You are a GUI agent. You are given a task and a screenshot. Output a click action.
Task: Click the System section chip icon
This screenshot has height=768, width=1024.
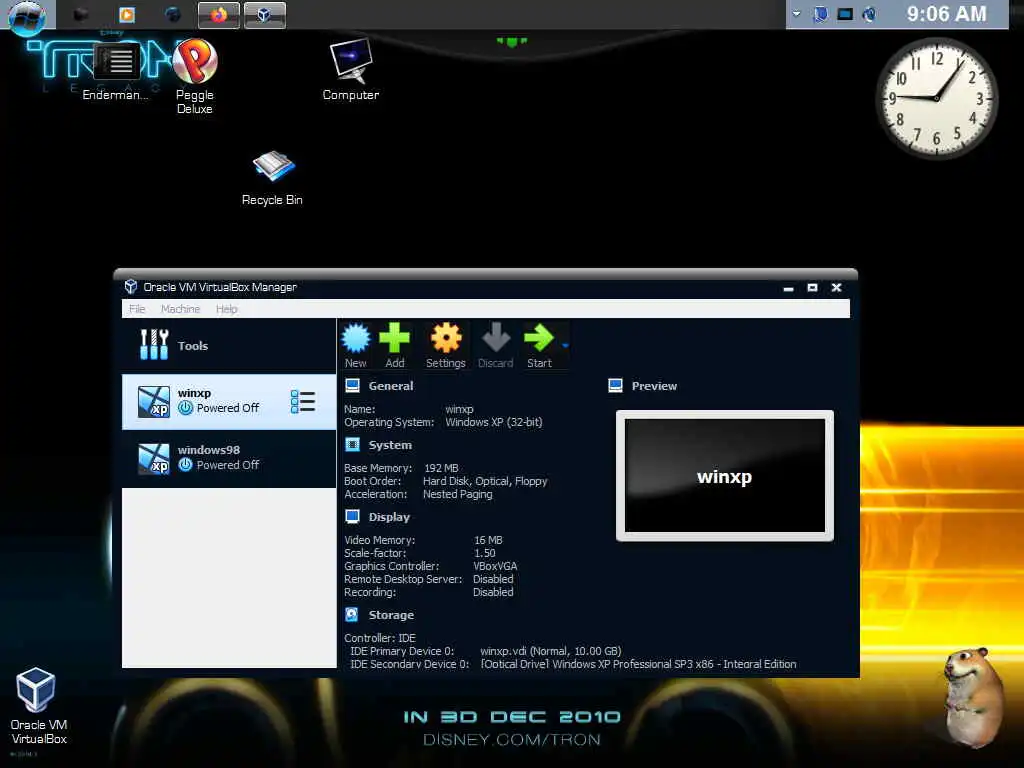click(353, 445)
